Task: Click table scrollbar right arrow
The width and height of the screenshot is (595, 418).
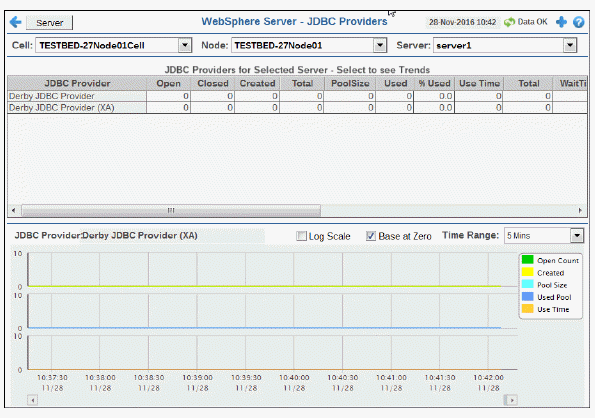Action: point(580,210)
